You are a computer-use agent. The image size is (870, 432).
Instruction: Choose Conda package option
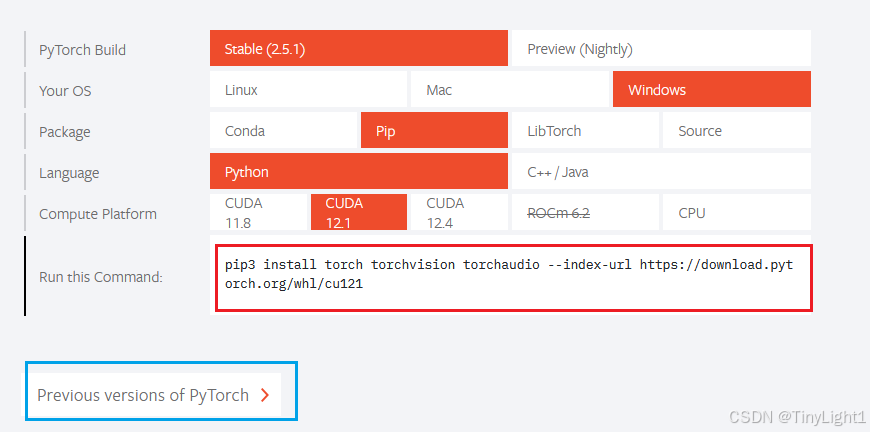click(283, 130)
